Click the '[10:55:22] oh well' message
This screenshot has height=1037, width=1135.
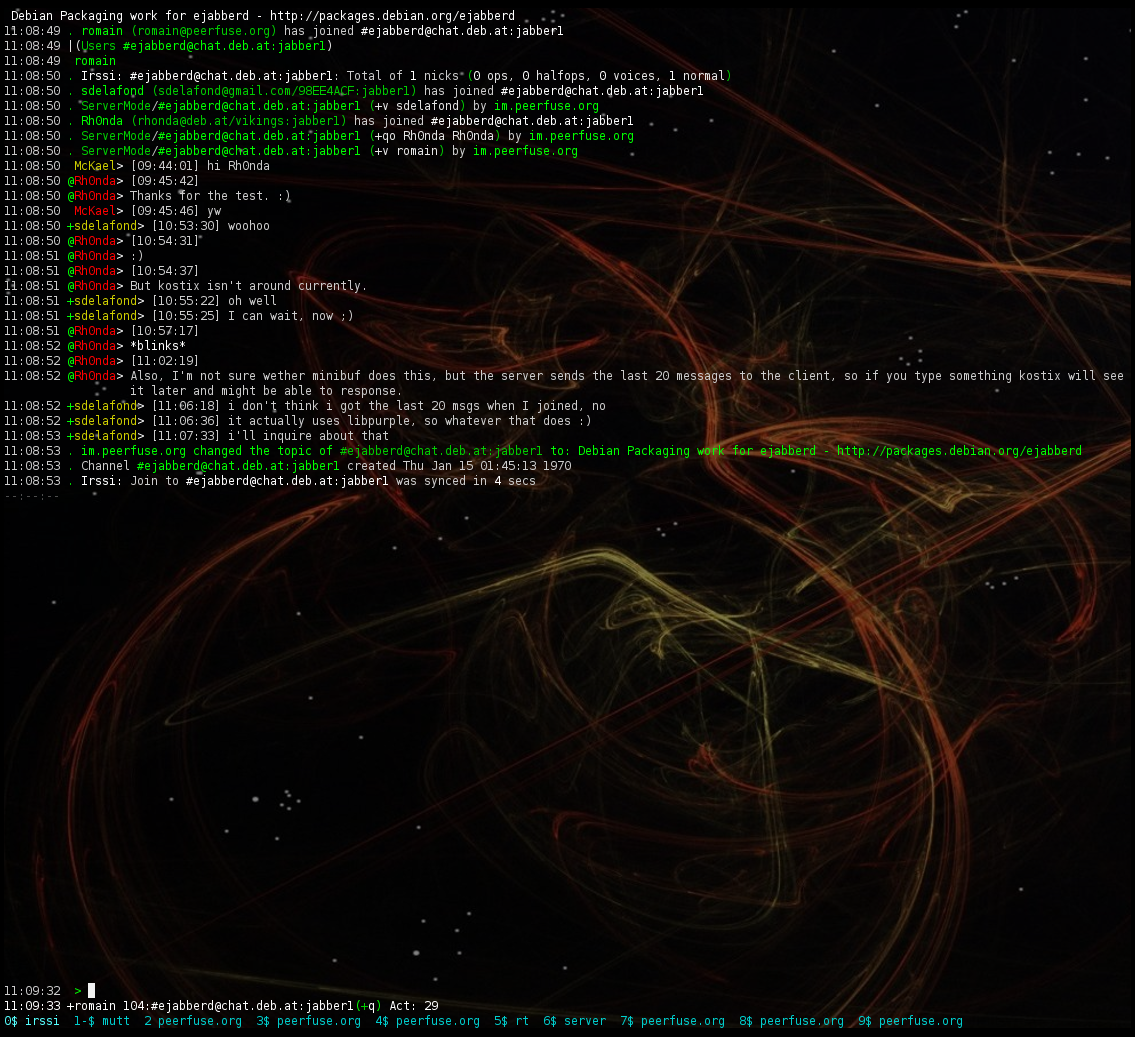click(x=214, y=300)
